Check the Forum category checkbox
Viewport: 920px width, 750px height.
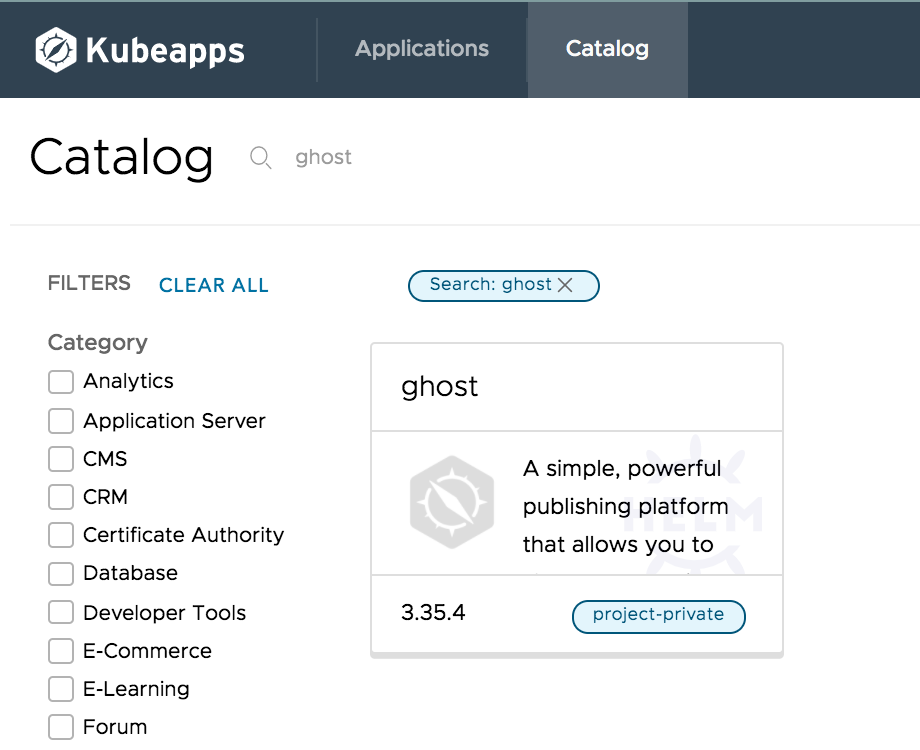click(x=61, y=727)
